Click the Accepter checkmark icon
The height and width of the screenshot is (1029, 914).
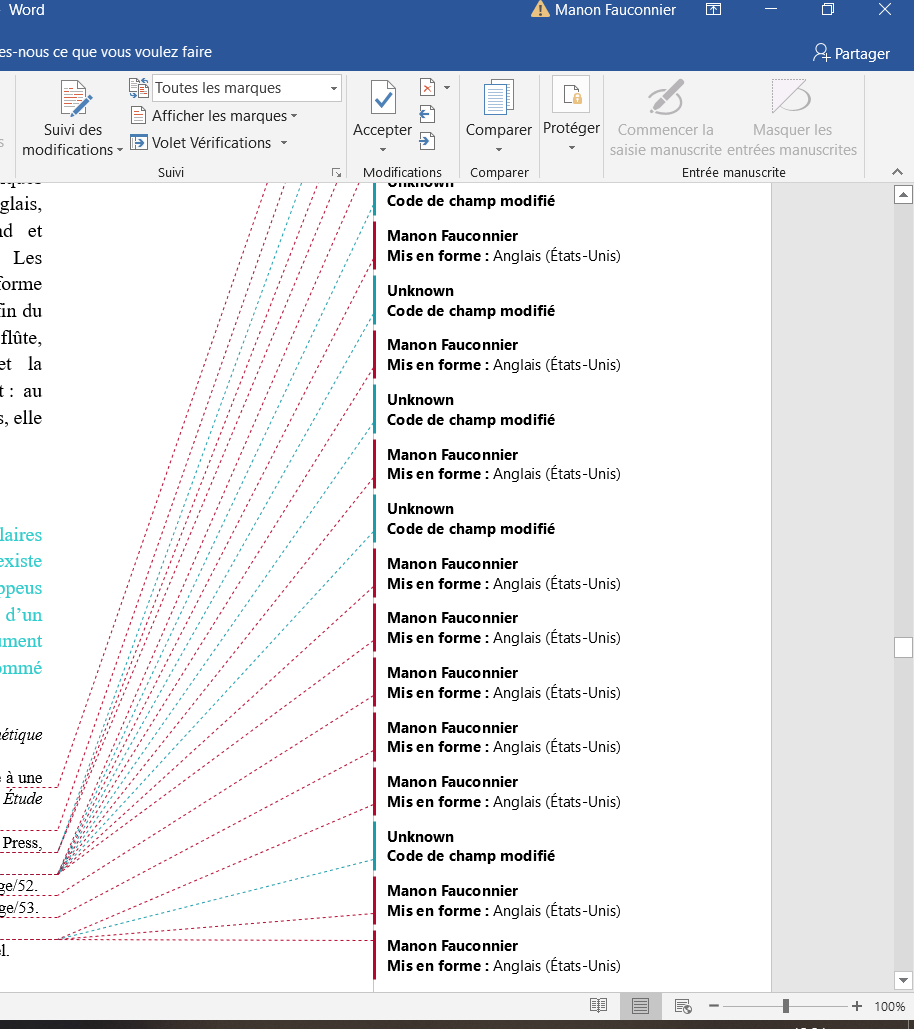383,98
